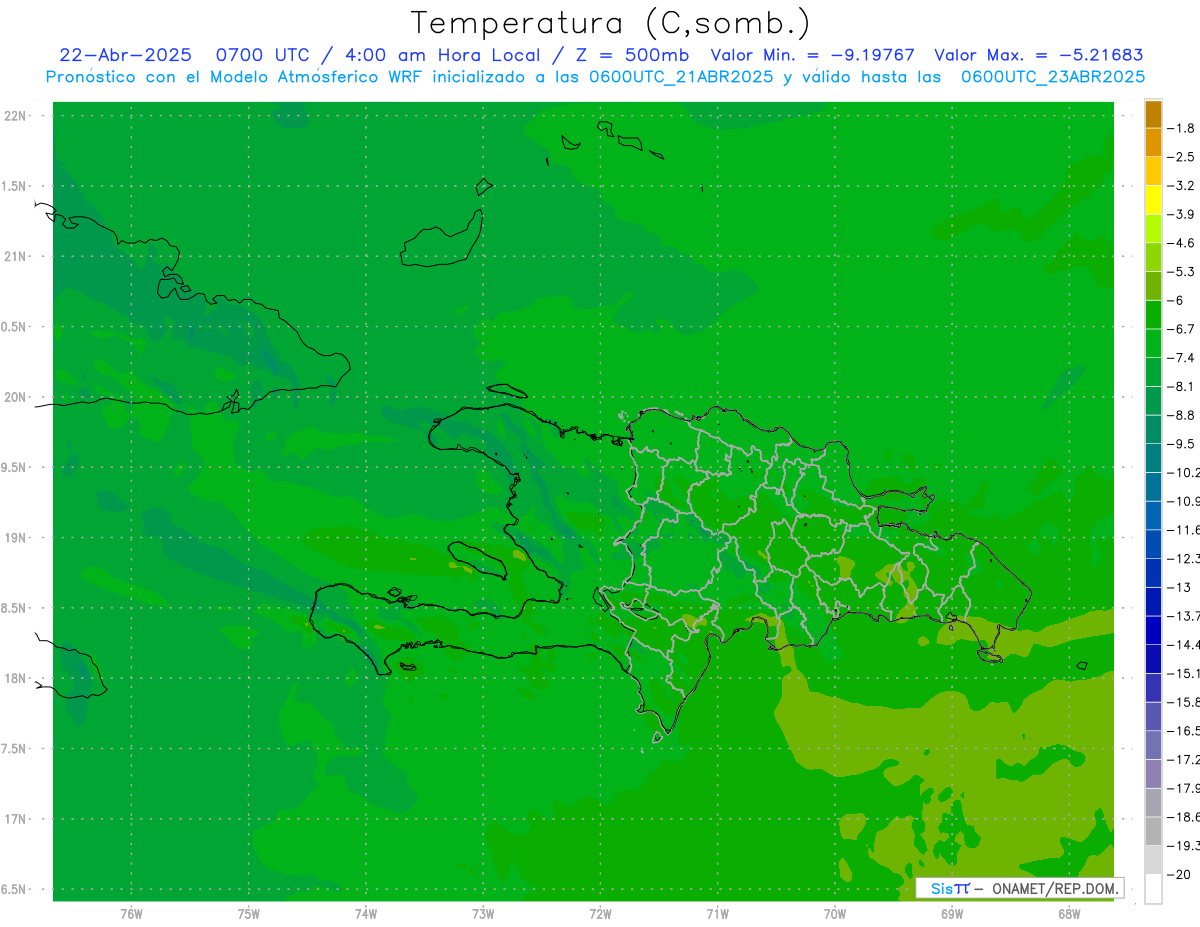
Task: Click the '74W' longitude axis label
Action: [366, 913]
